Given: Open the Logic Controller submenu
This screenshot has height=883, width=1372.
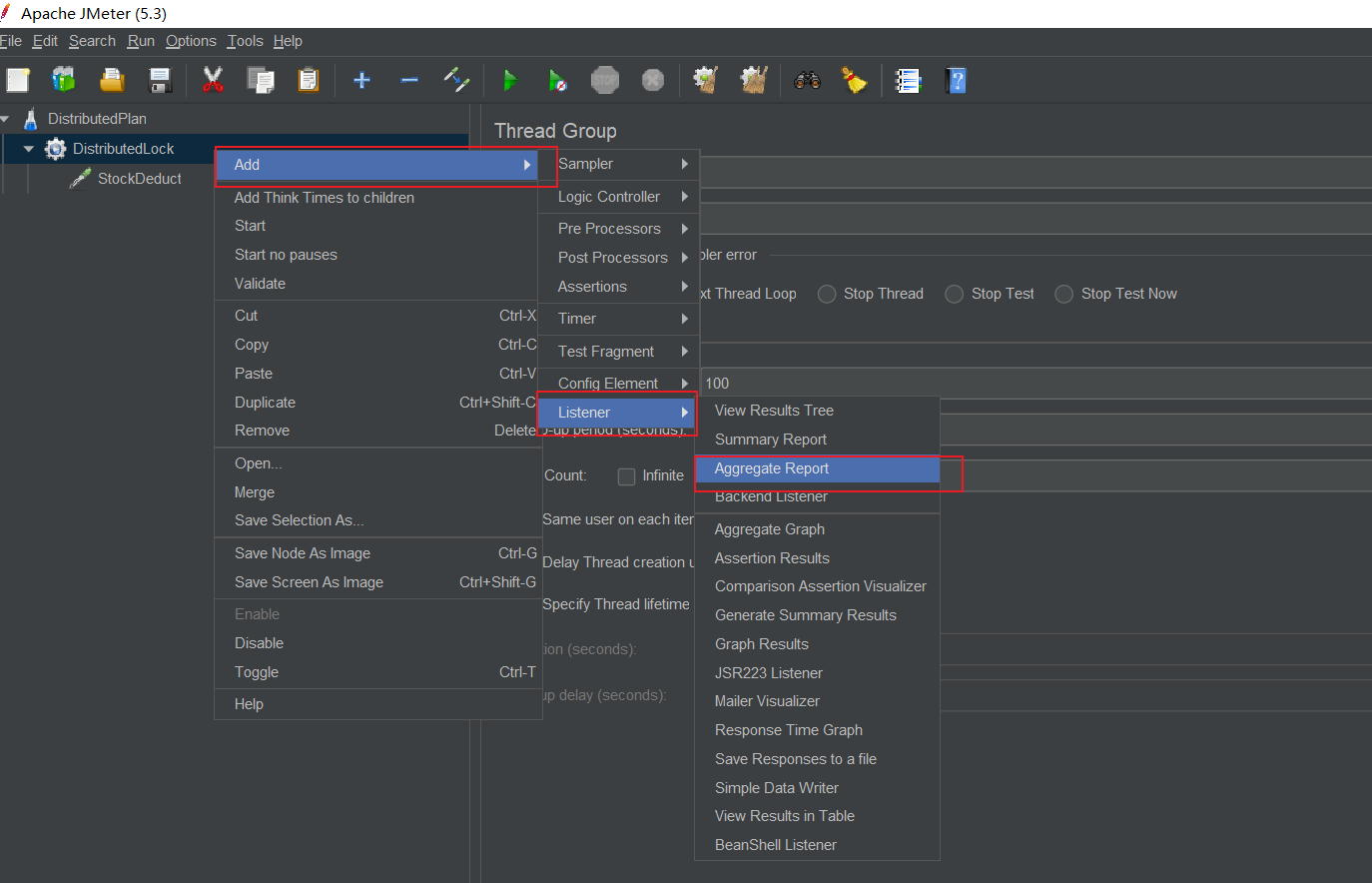Looking at the screenshot, I should [x=619, y=197].
